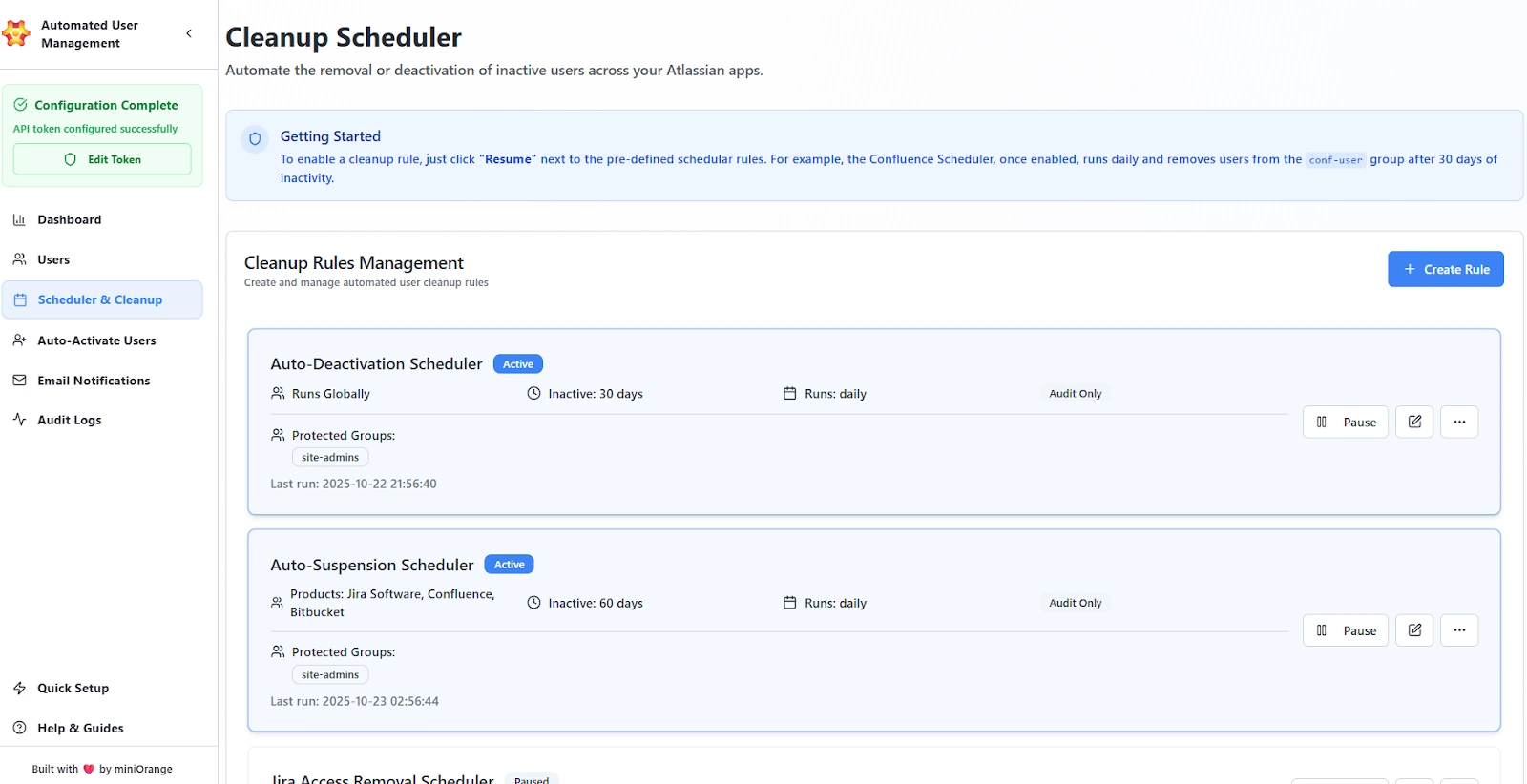The height and width of the screenshot is (784, 1527).
Task: Open more options for Auto-Deactivation Scheduler
Action: click(1459, 422)
